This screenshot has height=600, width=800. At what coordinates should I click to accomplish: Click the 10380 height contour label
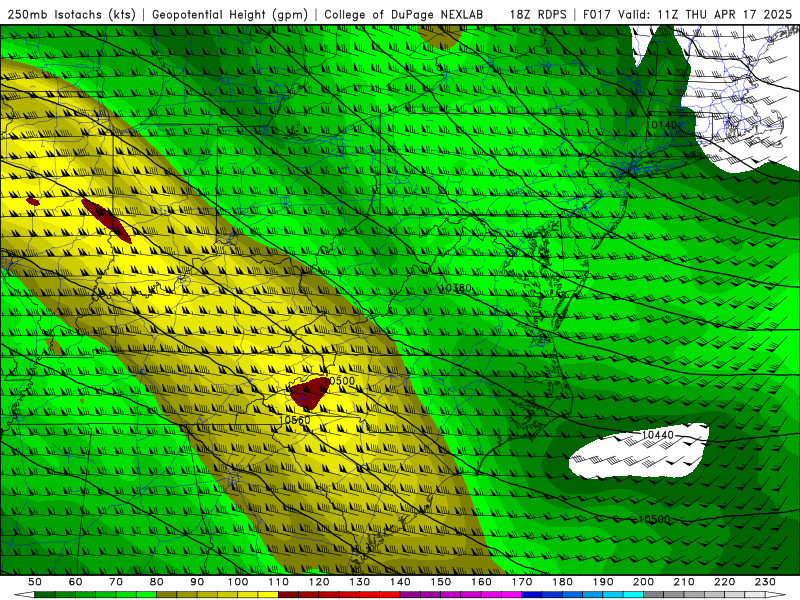(456, 288)
